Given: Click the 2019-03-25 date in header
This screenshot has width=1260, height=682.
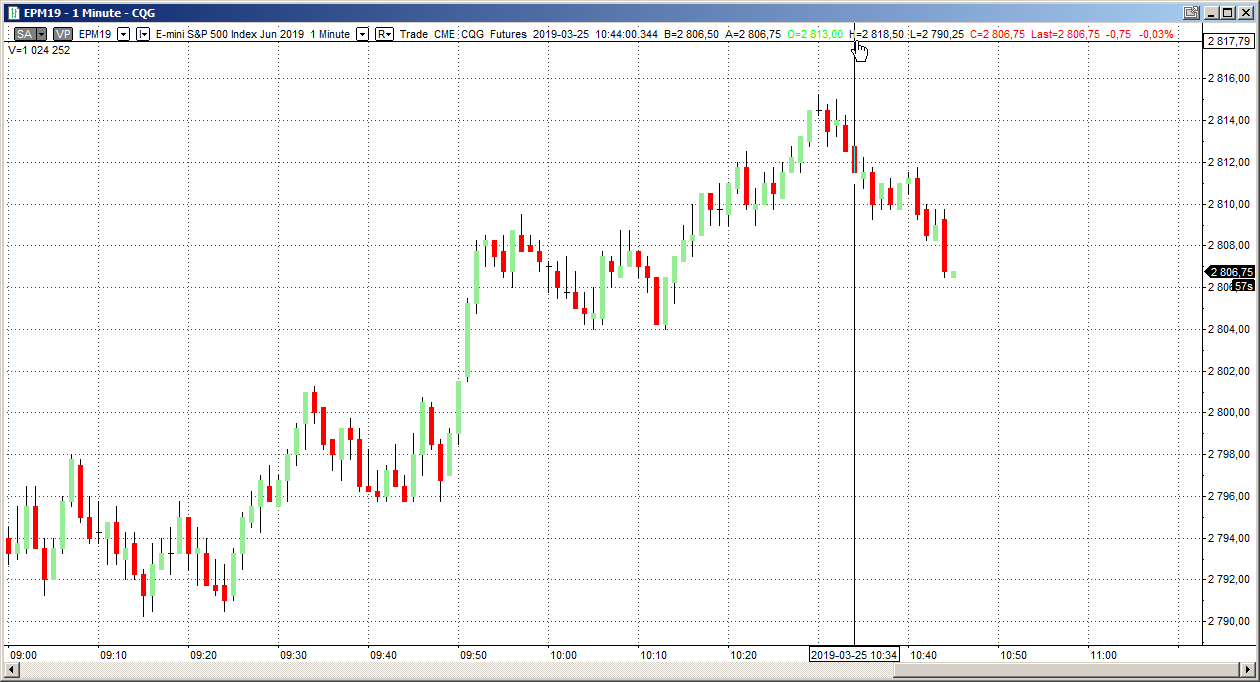Looking at the screenshot, I should point(561,34).
